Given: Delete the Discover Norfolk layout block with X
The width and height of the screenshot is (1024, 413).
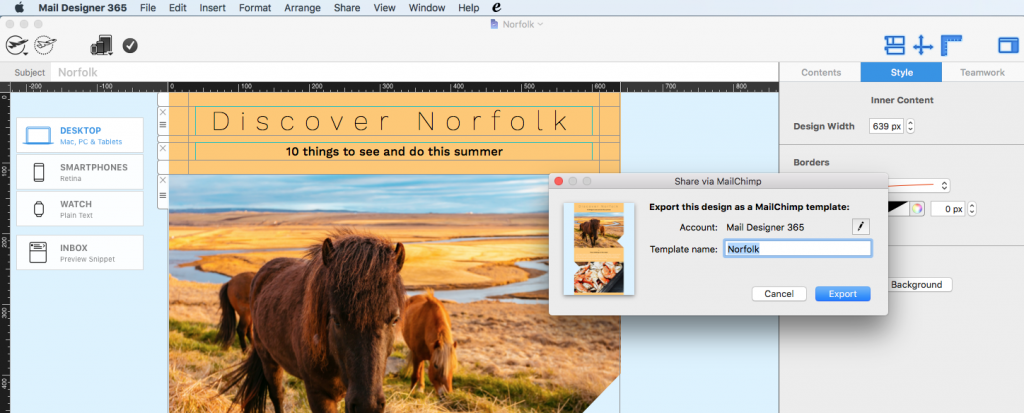Looking at the screenshot, I should tap(163, 112).
